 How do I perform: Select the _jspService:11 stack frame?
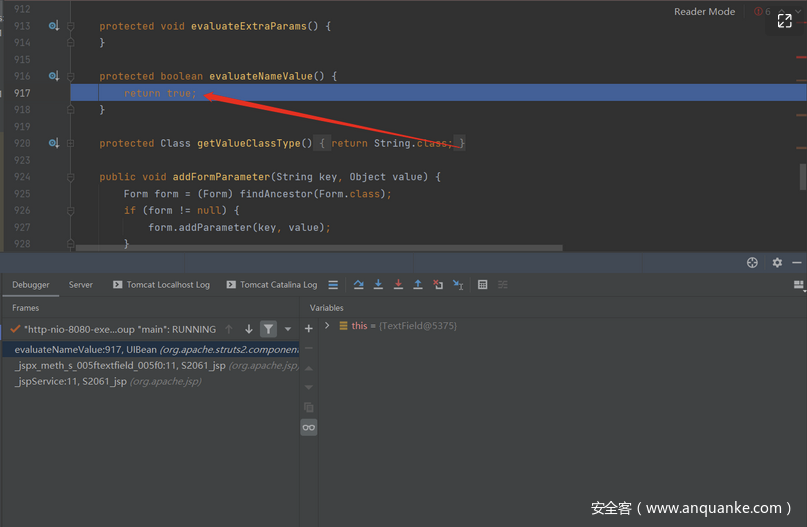click(x=70, y=381)
